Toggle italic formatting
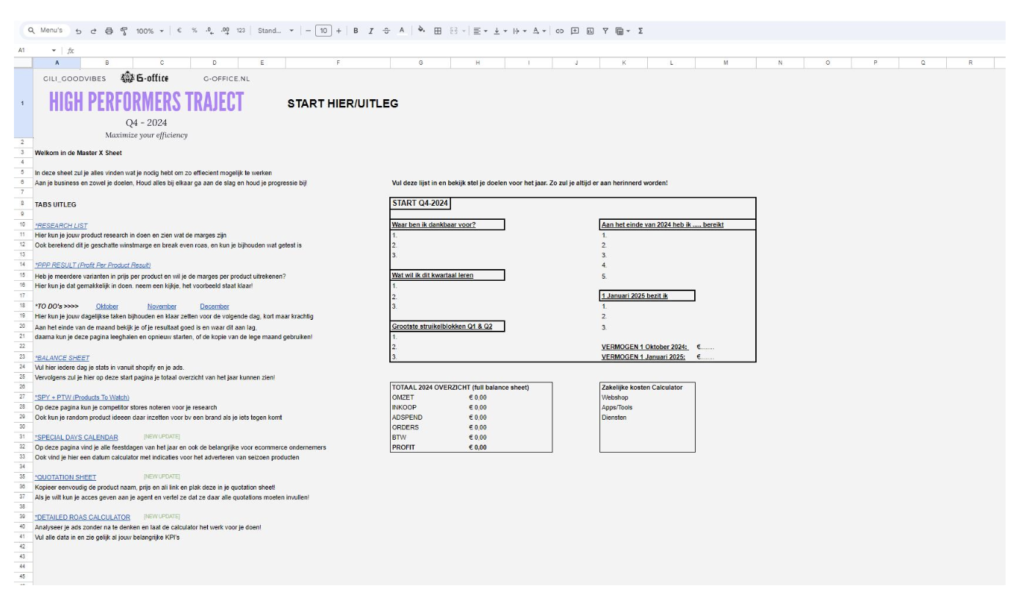 (371, 31)
